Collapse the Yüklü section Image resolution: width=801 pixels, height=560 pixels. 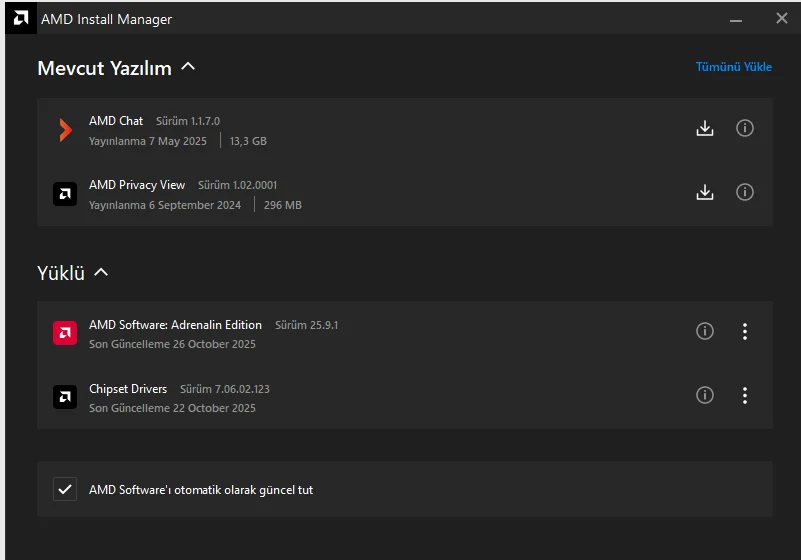[x=101, y=272]
